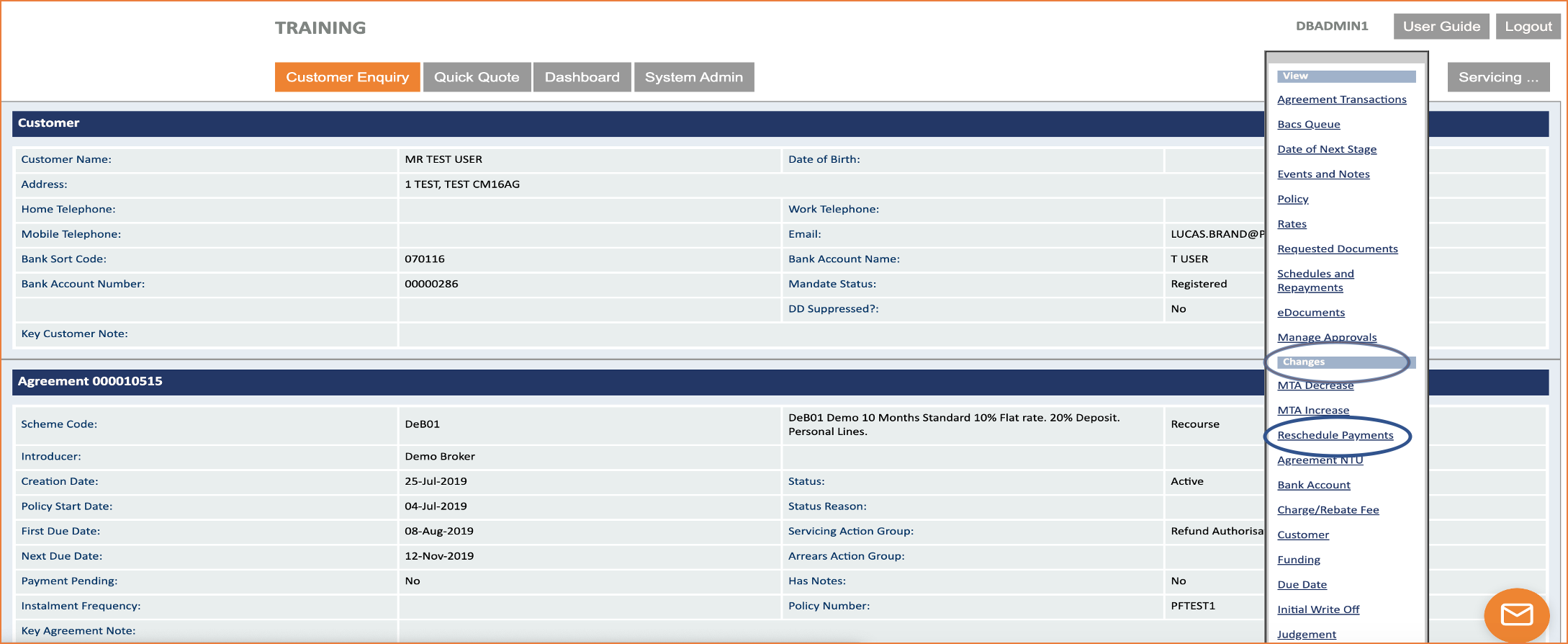Go to the Dashboard tab
The width and height of the screenshot is (1568, 644).
(x=582, y=77)
